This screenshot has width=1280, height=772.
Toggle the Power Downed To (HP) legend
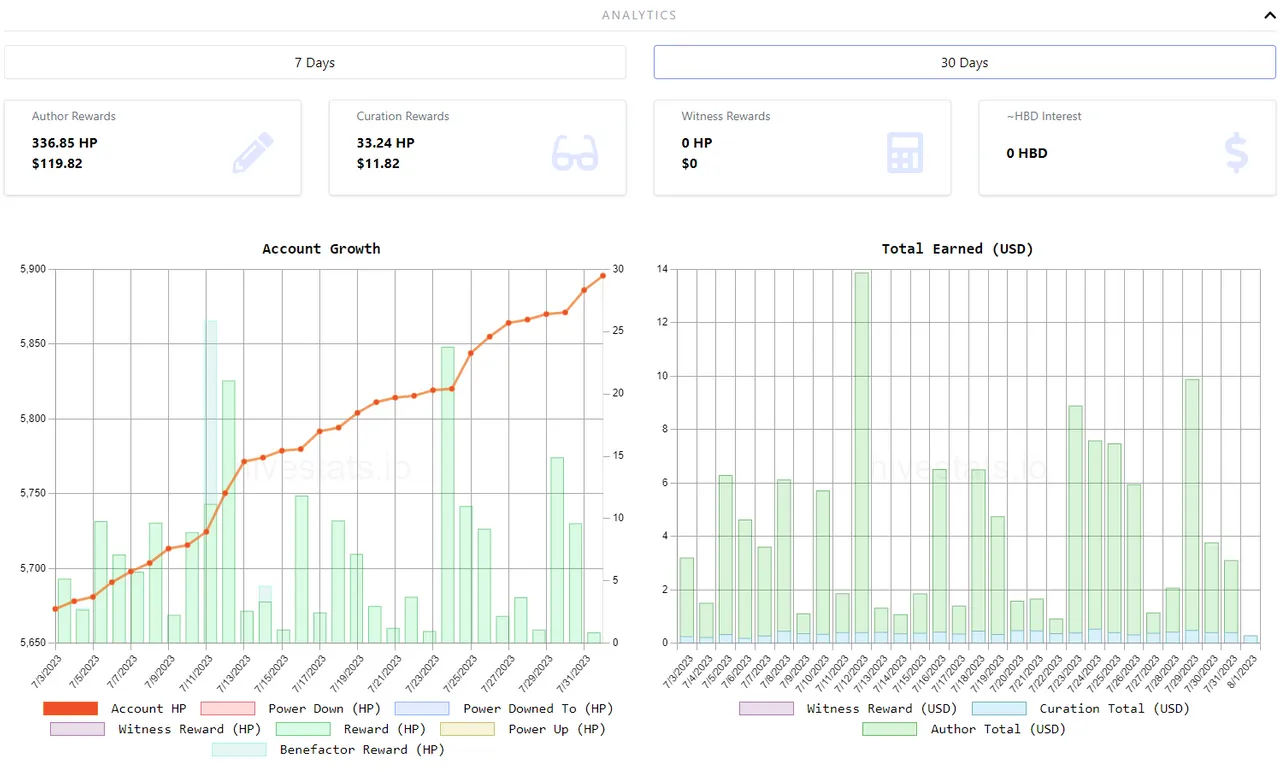tap(422, 708)
